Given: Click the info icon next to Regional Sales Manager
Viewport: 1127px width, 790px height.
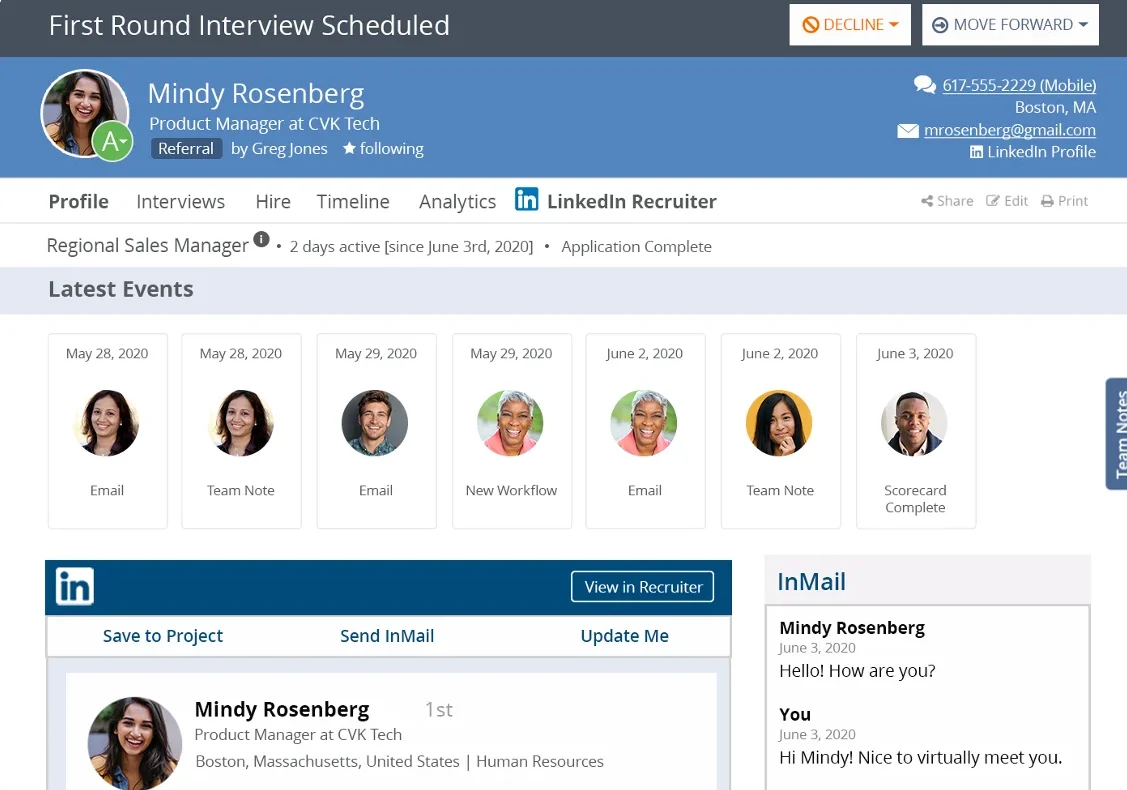Looking at the screenshot, I should coord(261,240).
